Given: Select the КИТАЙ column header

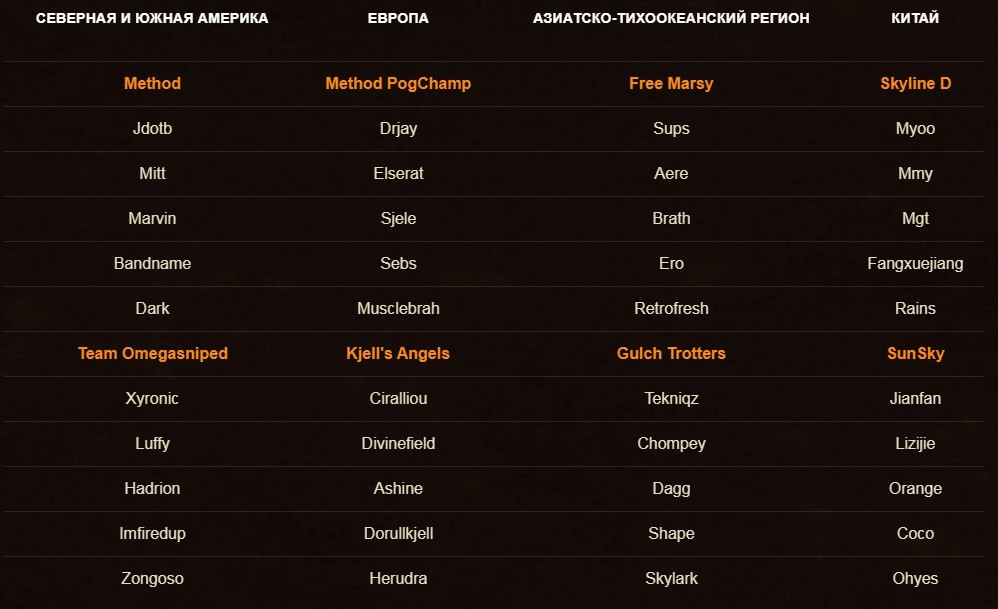Looking at the screenshot, I should pos(915,18).
